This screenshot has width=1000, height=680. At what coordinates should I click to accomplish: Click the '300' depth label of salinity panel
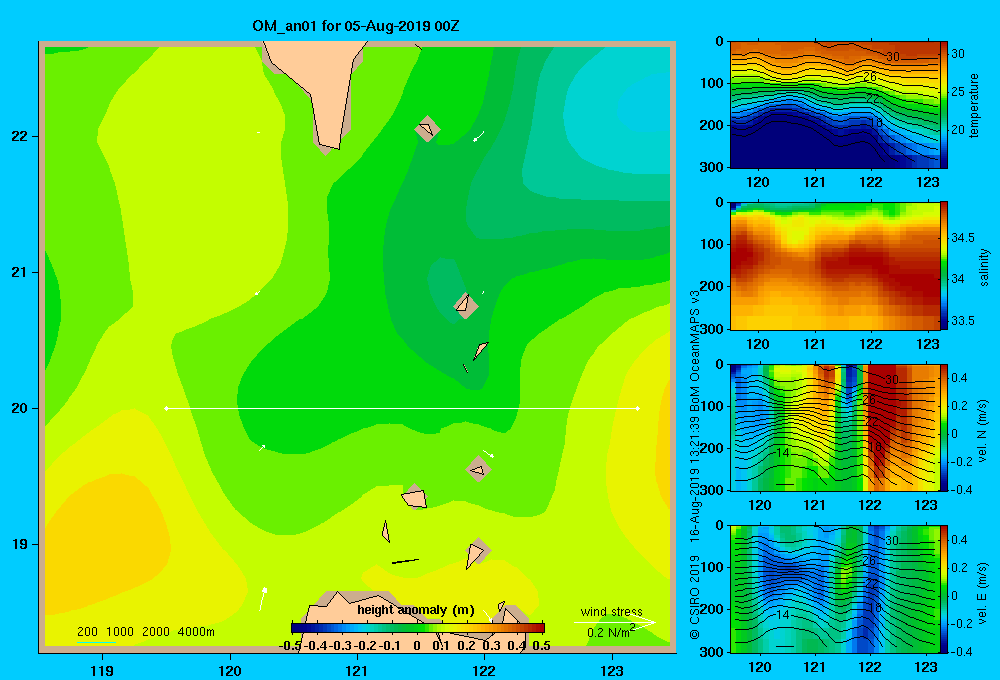(712, 329)
